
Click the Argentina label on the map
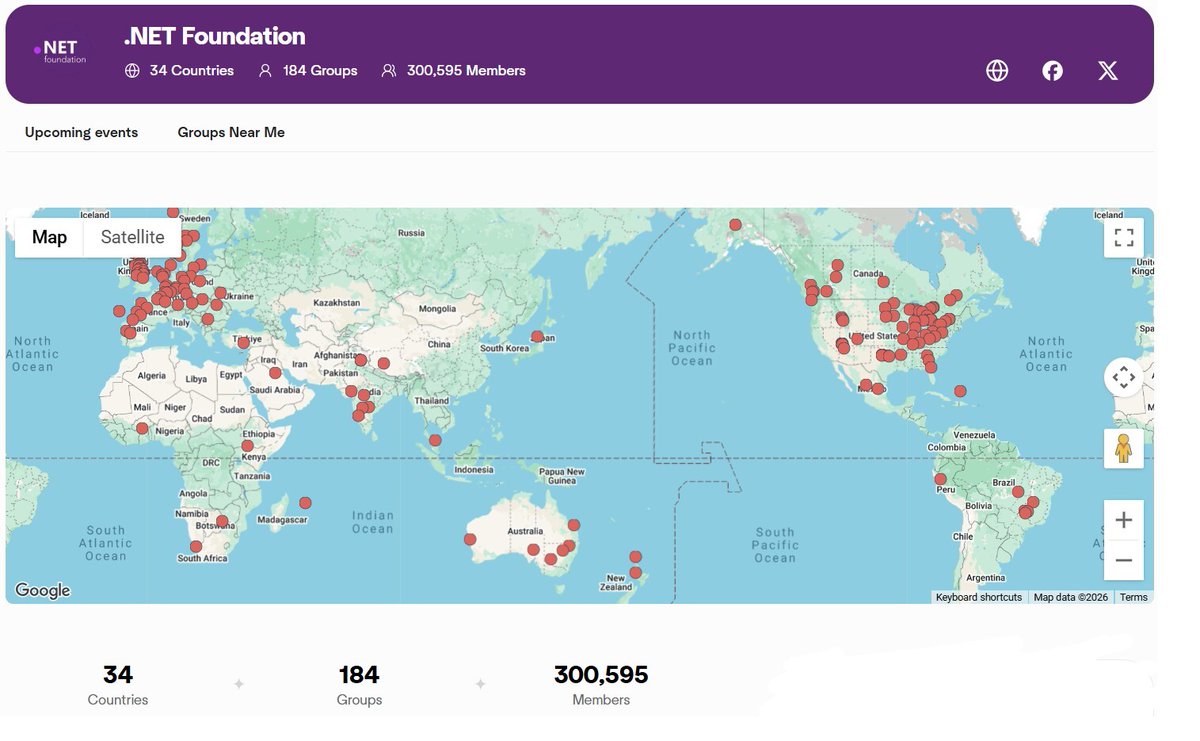click(986, 578)
